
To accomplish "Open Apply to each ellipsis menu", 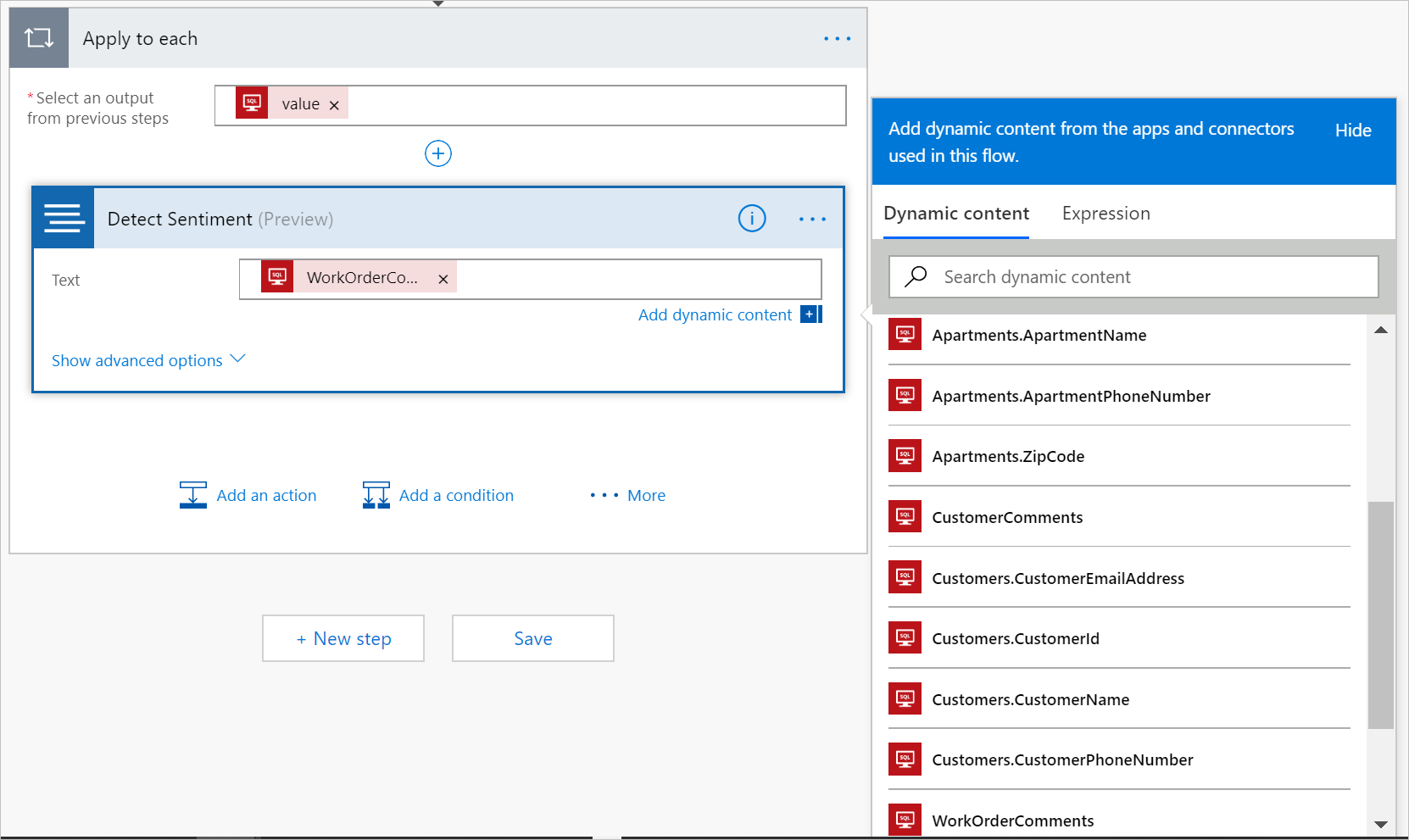I will 837,39.
